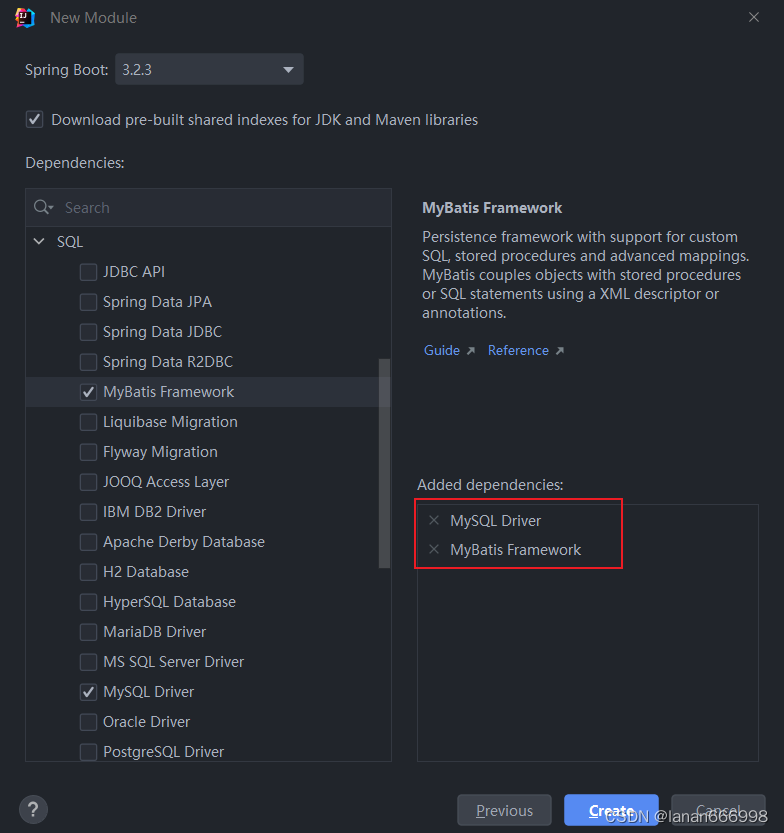The height and width of the screenshot is (833, 784).
Task: Check the Spring Data JDBC dependency
Action: pyautogui.click(x=88, y=332)
